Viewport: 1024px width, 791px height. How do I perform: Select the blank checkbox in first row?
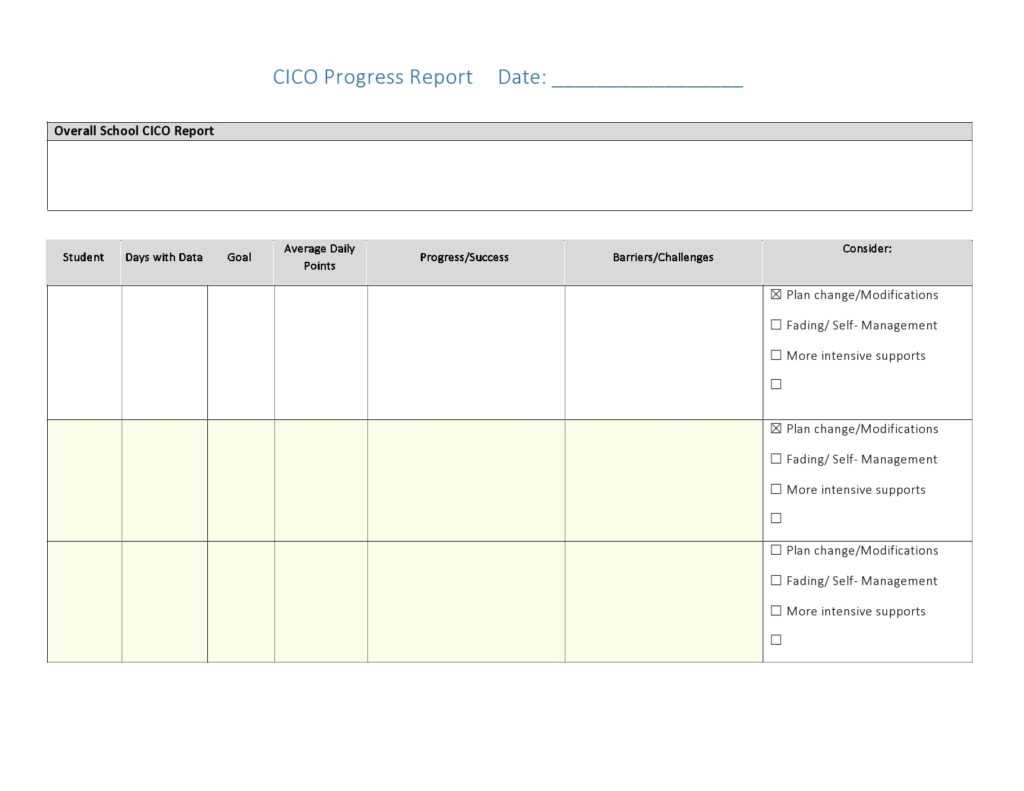coord(776,383)
